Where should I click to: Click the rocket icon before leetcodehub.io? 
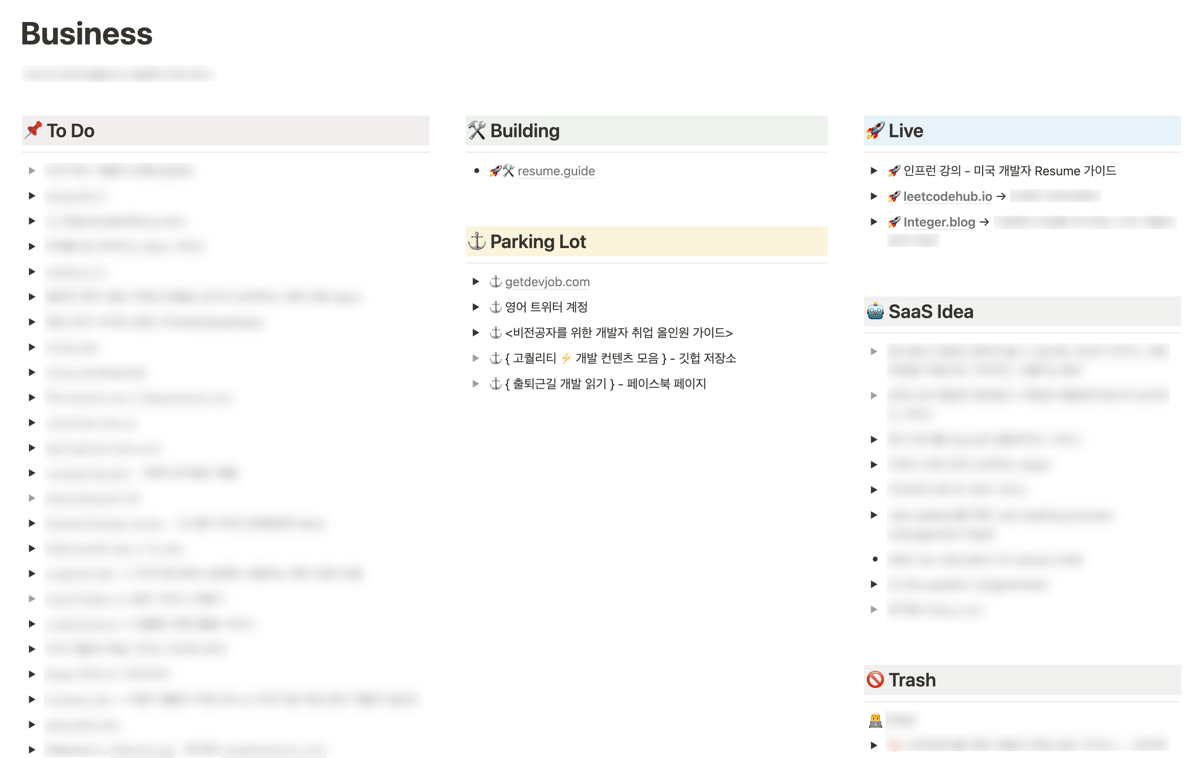pyautogui.click(x=894, y=196)
